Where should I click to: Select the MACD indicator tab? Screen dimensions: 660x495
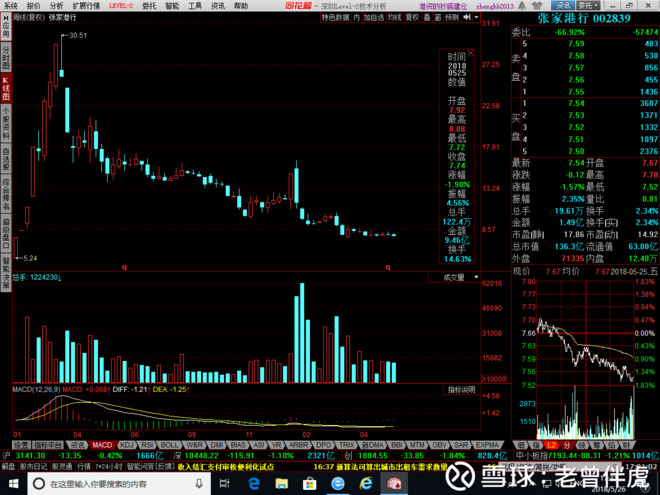coord(102,445)
